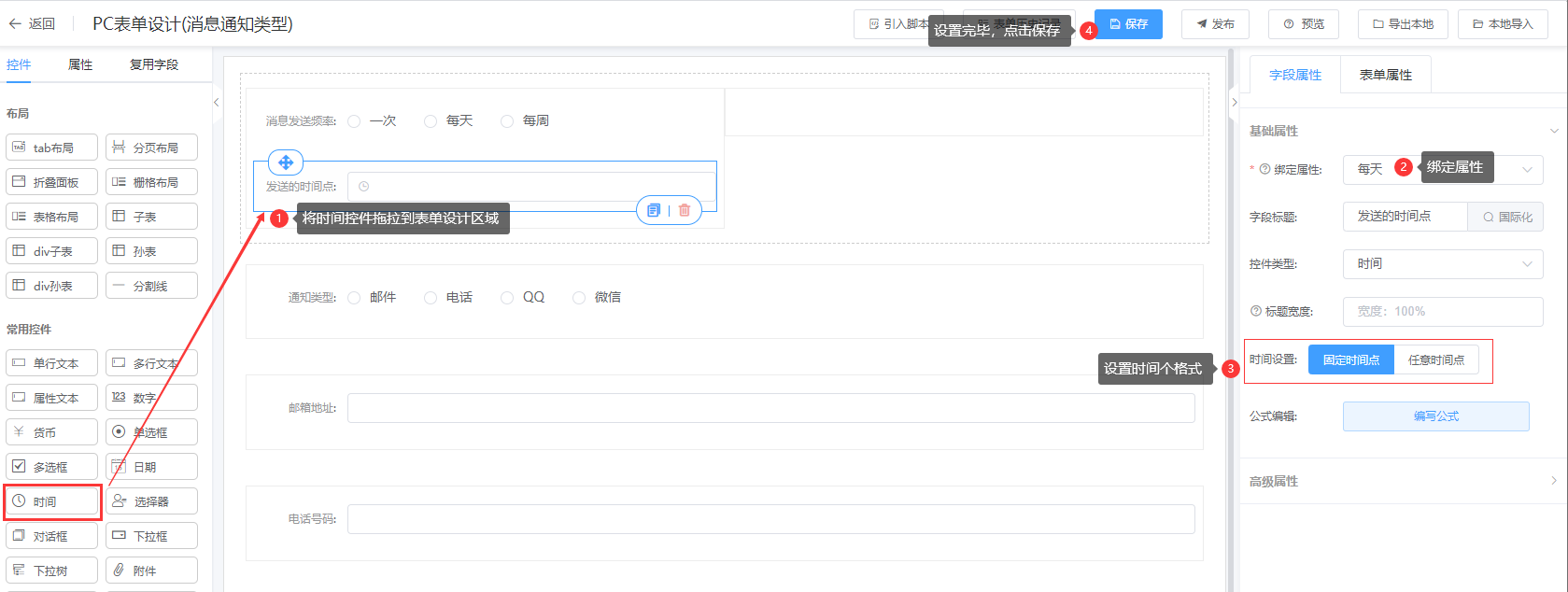Select the tab布局 layout control
1568x592 pixels.
[x=51, y=148]
